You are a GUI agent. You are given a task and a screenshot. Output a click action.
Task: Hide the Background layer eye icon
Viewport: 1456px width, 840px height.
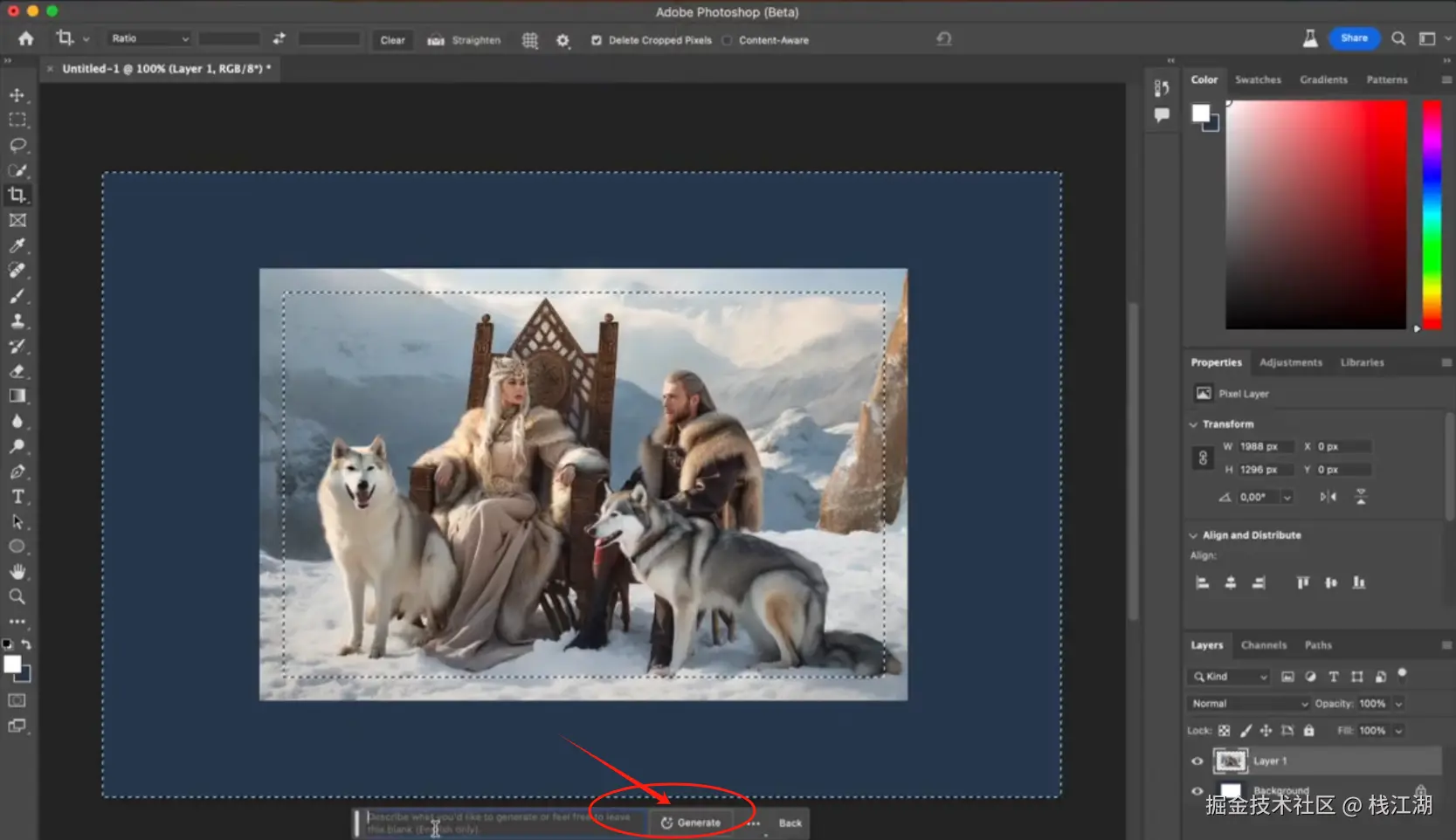(1197, 791)
